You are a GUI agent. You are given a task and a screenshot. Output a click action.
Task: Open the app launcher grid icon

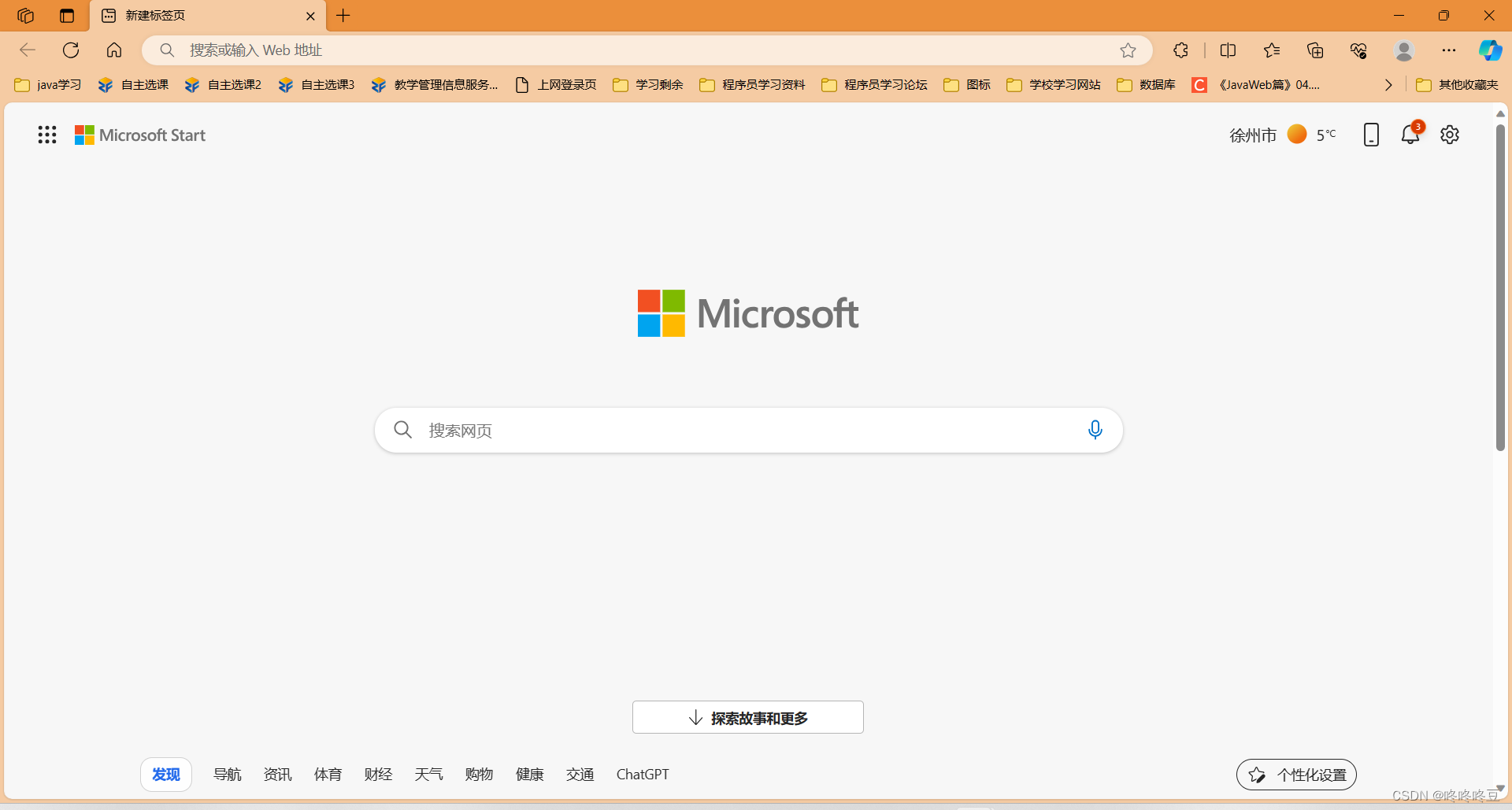(47, 135)
